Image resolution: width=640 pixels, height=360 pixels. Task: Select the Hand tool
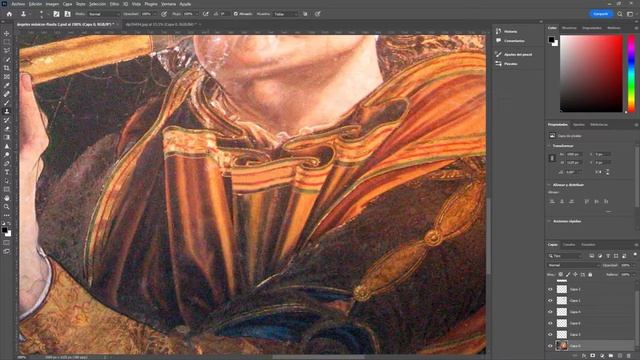pyautogui.click(x=7, y=198)
